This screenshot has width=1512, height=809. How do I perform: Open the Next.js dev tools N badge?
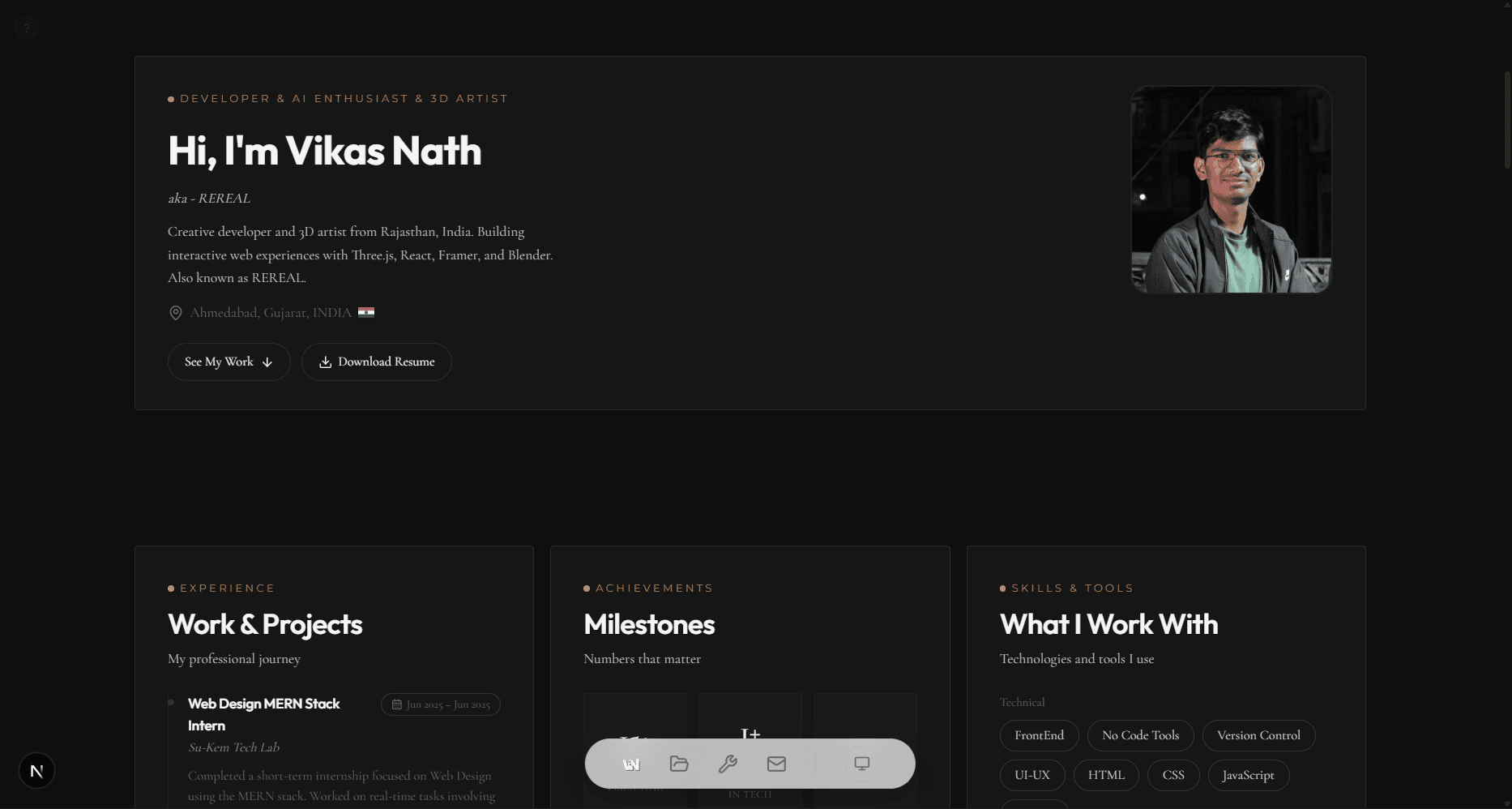pyautogui.click(x=36, y=771)
